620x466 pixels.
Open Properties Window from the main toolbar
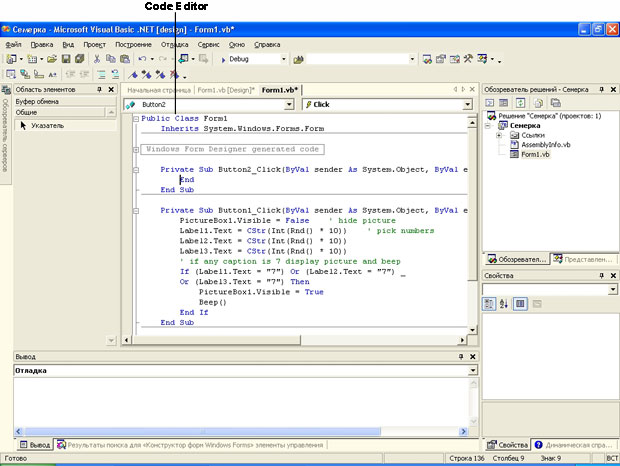[440, 60]
